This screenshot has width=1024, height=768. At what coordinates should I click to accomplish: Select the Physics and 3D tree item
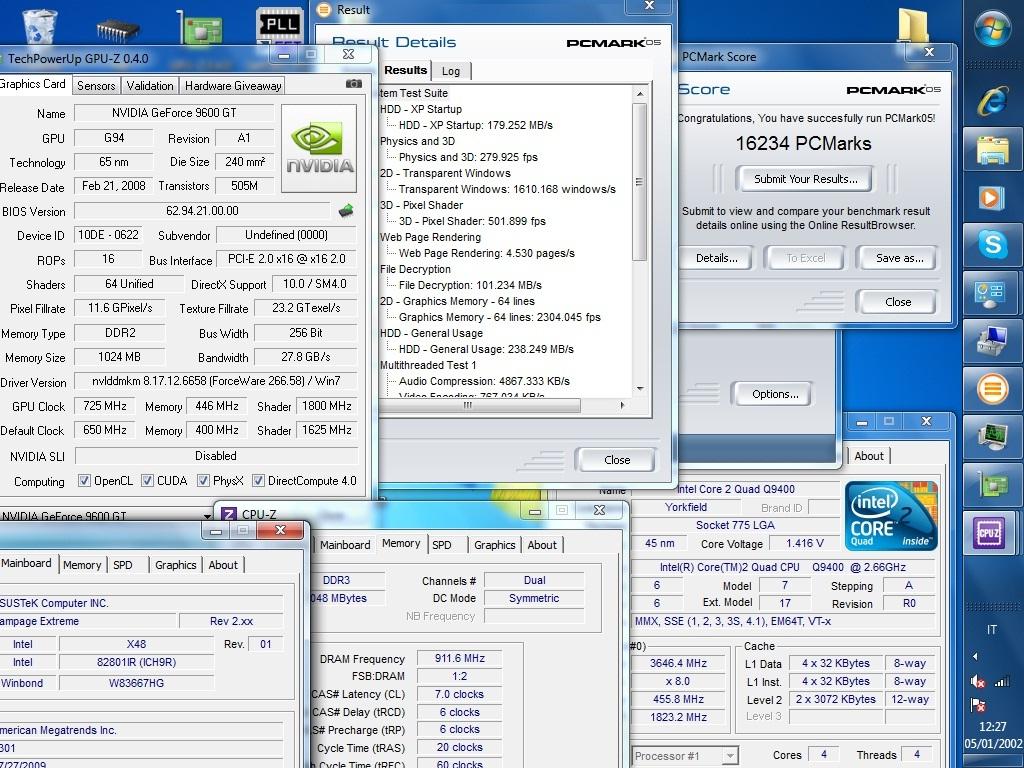[417, 141]
